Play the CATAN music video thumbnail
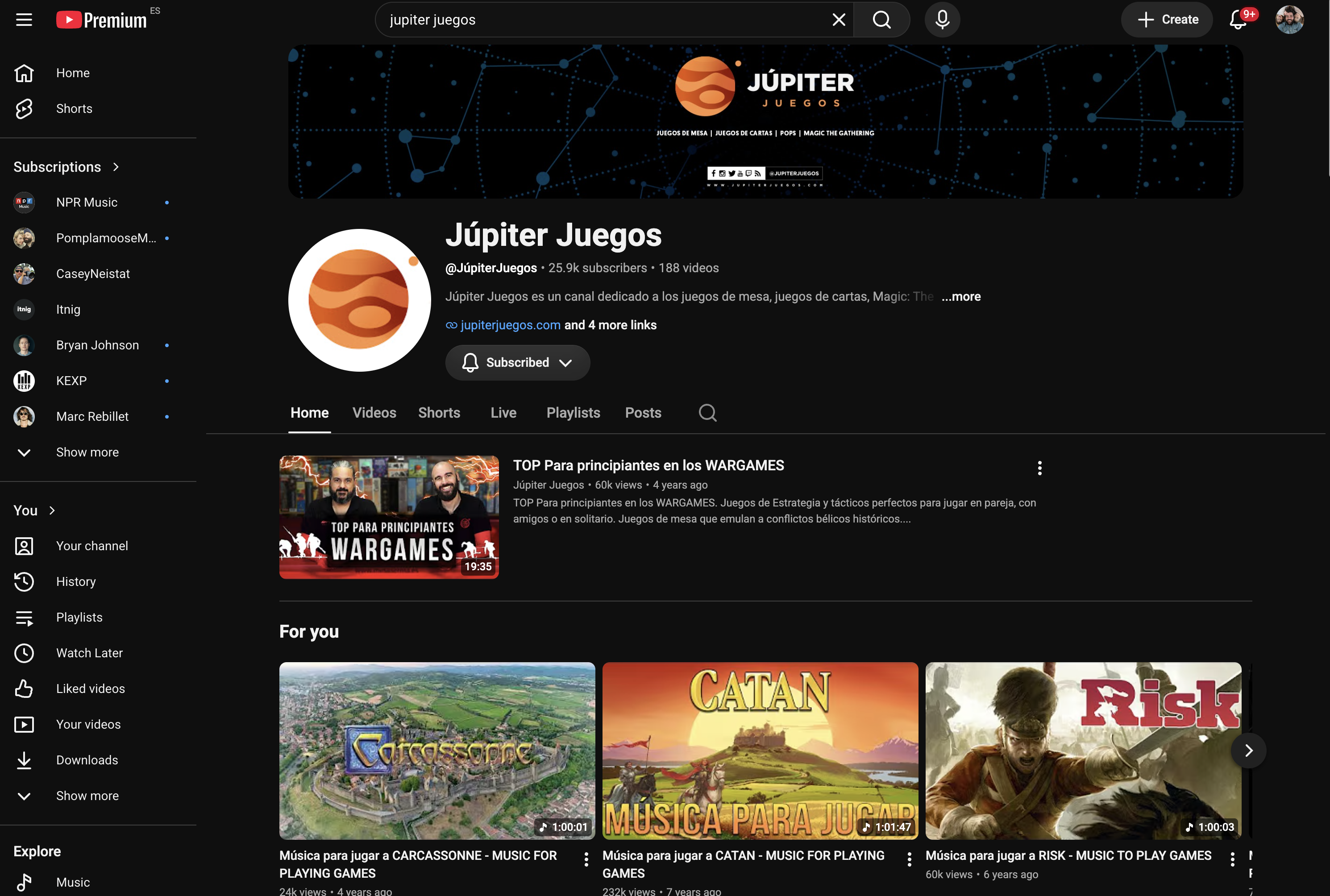This screenshot has height=896, width=1330. [x=760, y=751]
